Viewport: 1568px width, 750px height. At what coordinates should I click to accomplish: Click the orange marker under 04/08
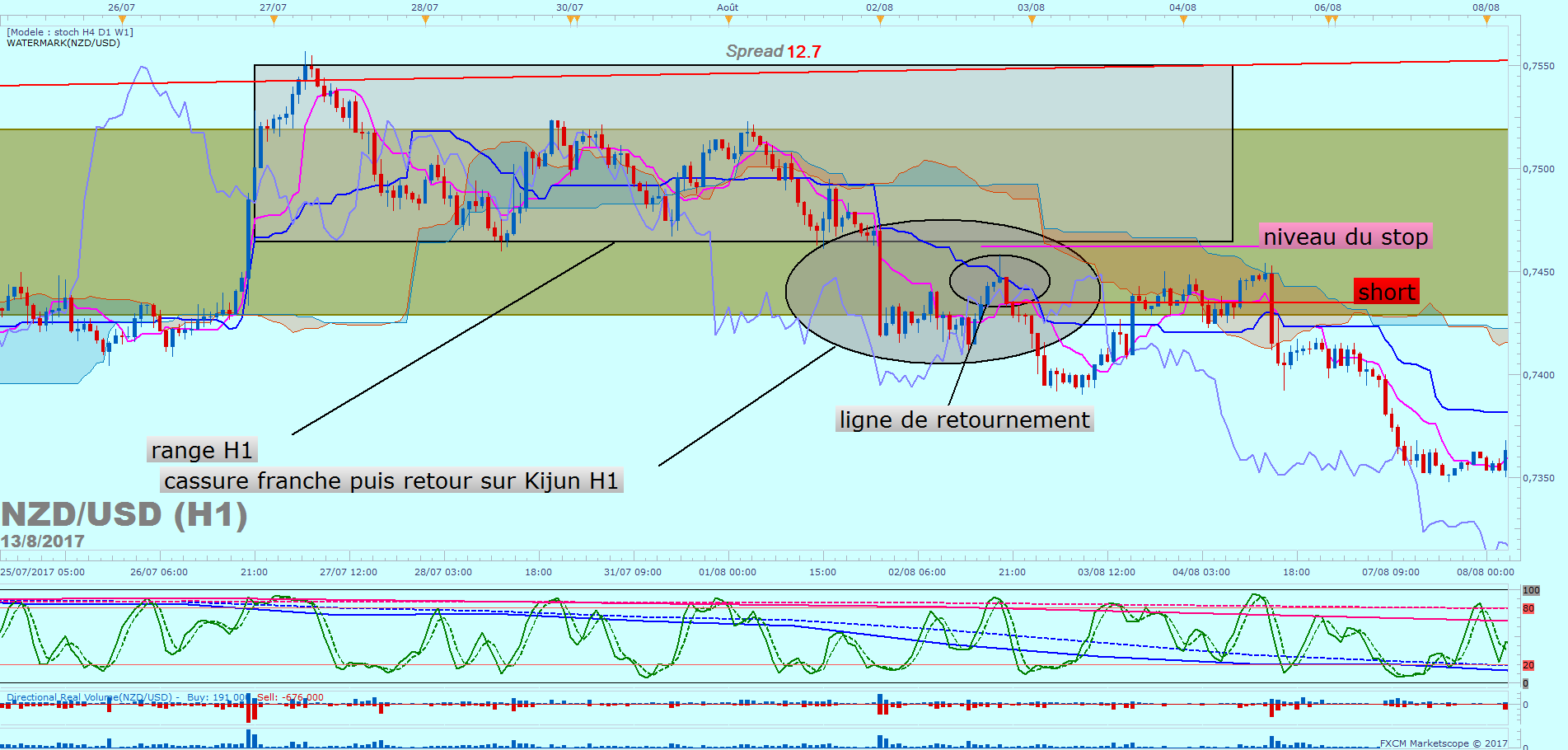coord(1183,20)
